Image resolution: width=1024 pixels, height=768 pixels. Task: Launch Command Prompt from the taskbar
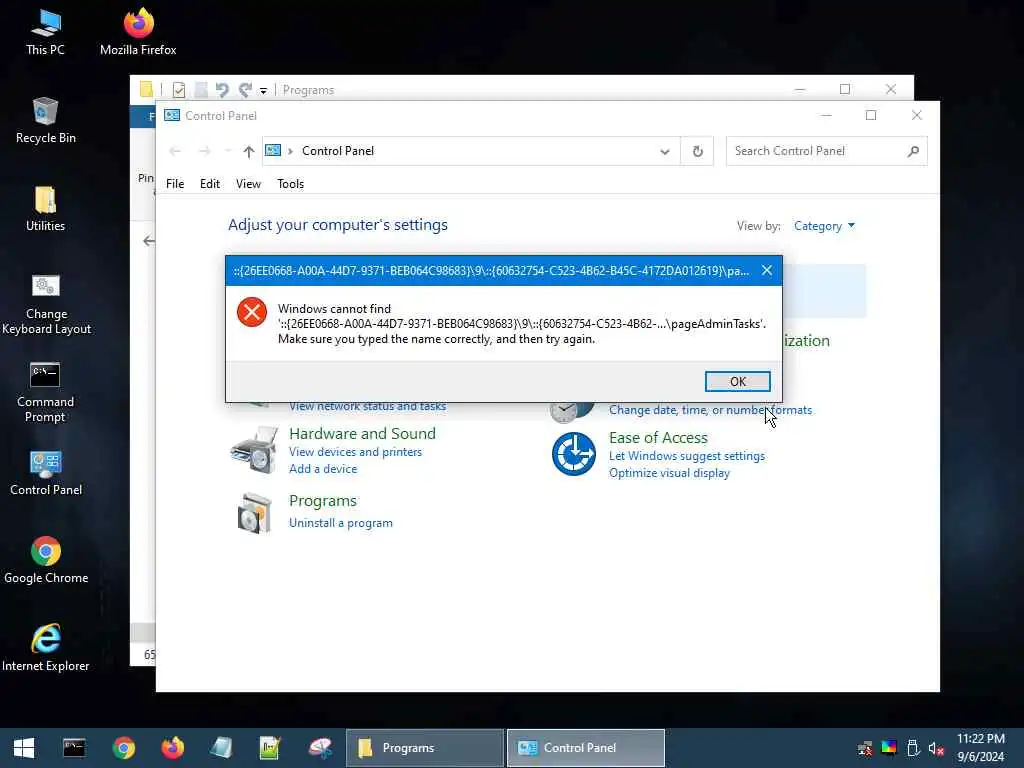[74, 748]
